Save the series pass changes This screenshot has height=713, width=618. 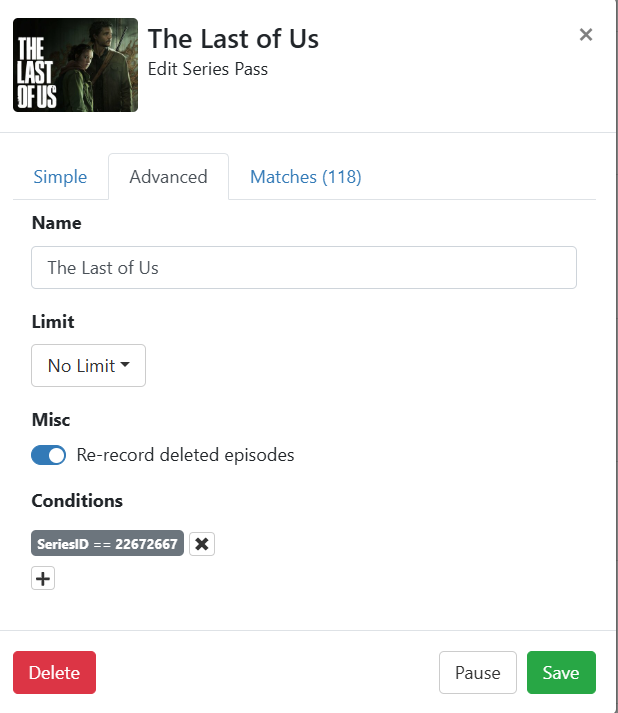coord(560,673)
